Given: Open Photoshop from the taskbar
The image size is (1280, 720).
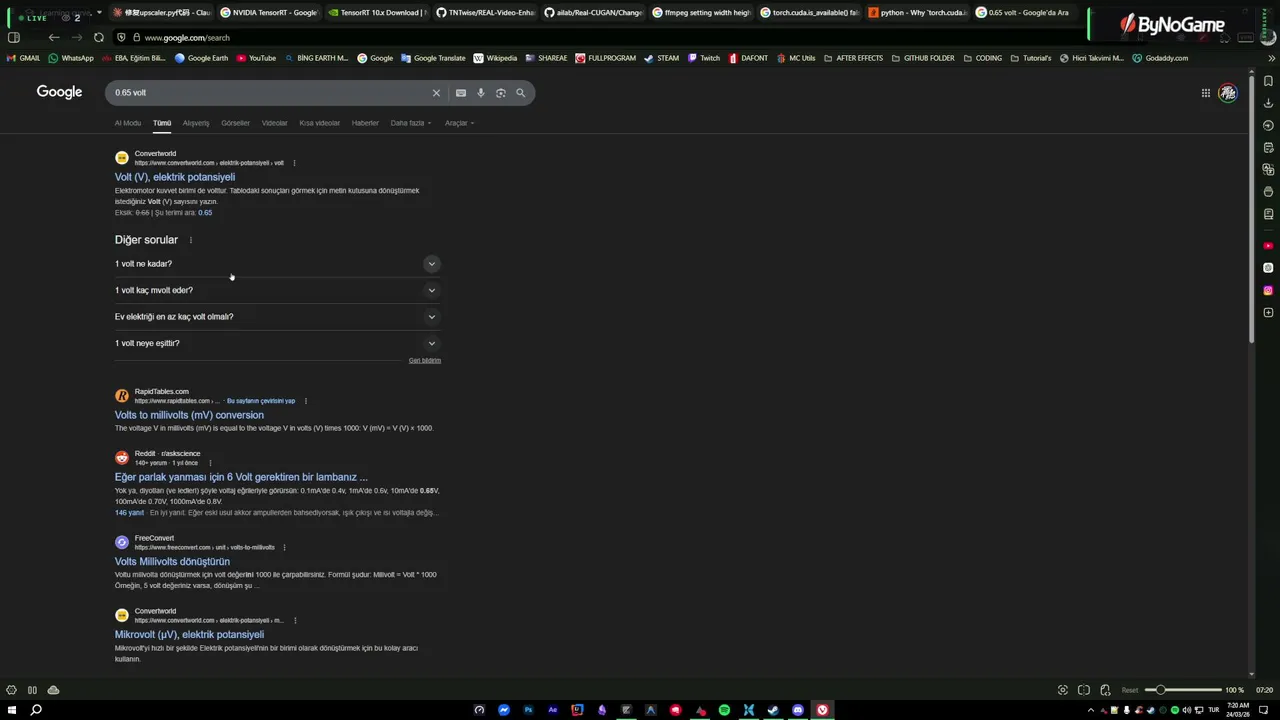Looking at the screenshot, I should pyautogui.click(x=528, y=710).
